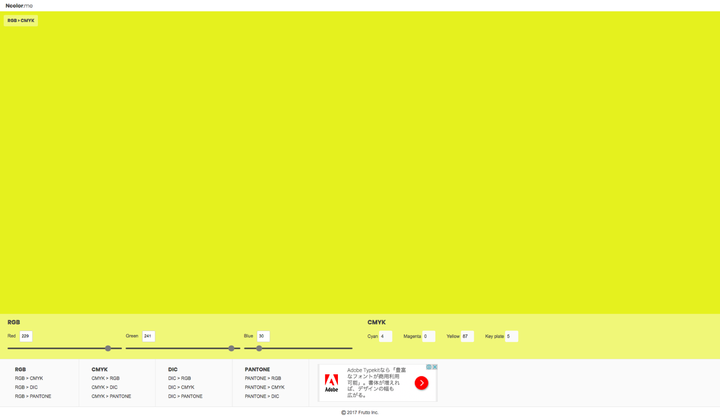Select the Magenta value input box

point(429,336)
